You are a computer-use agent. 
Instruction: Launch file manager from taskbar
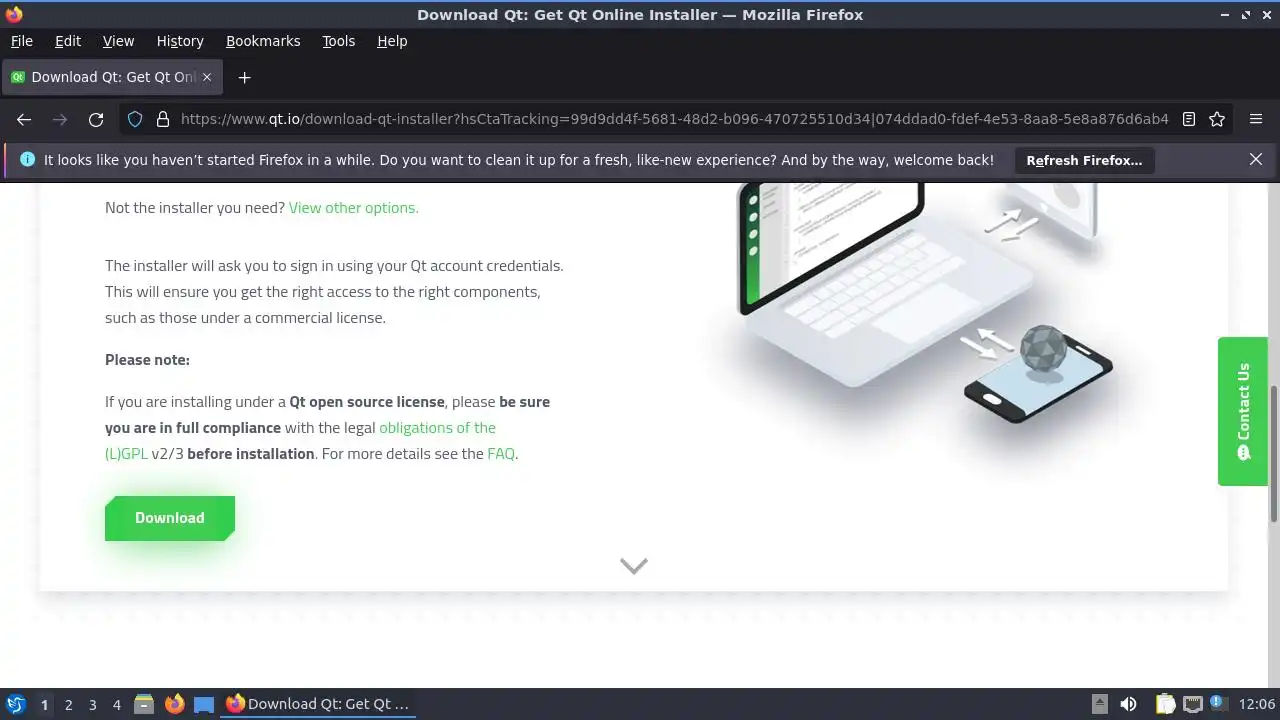click(144, 704)
